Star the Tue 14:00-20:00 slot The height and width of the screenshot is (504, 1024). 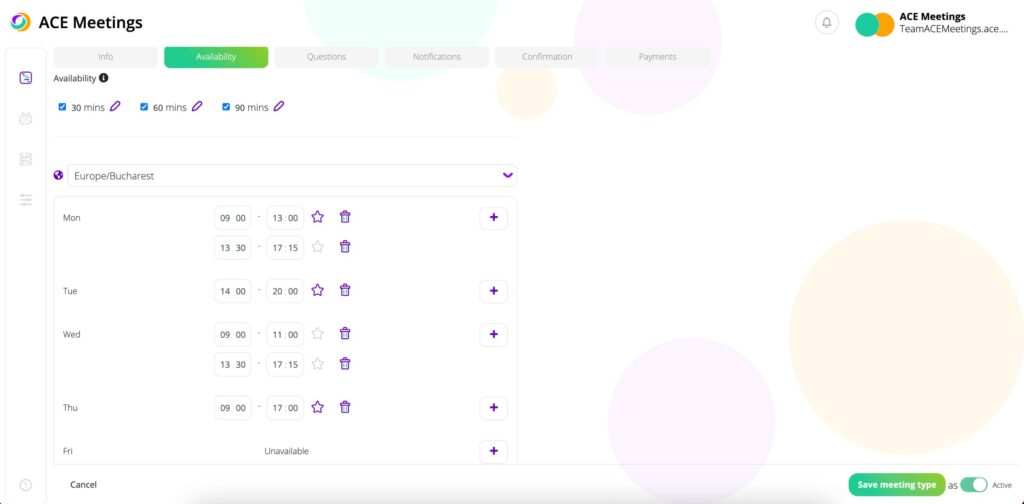click(x=317, y=290)
